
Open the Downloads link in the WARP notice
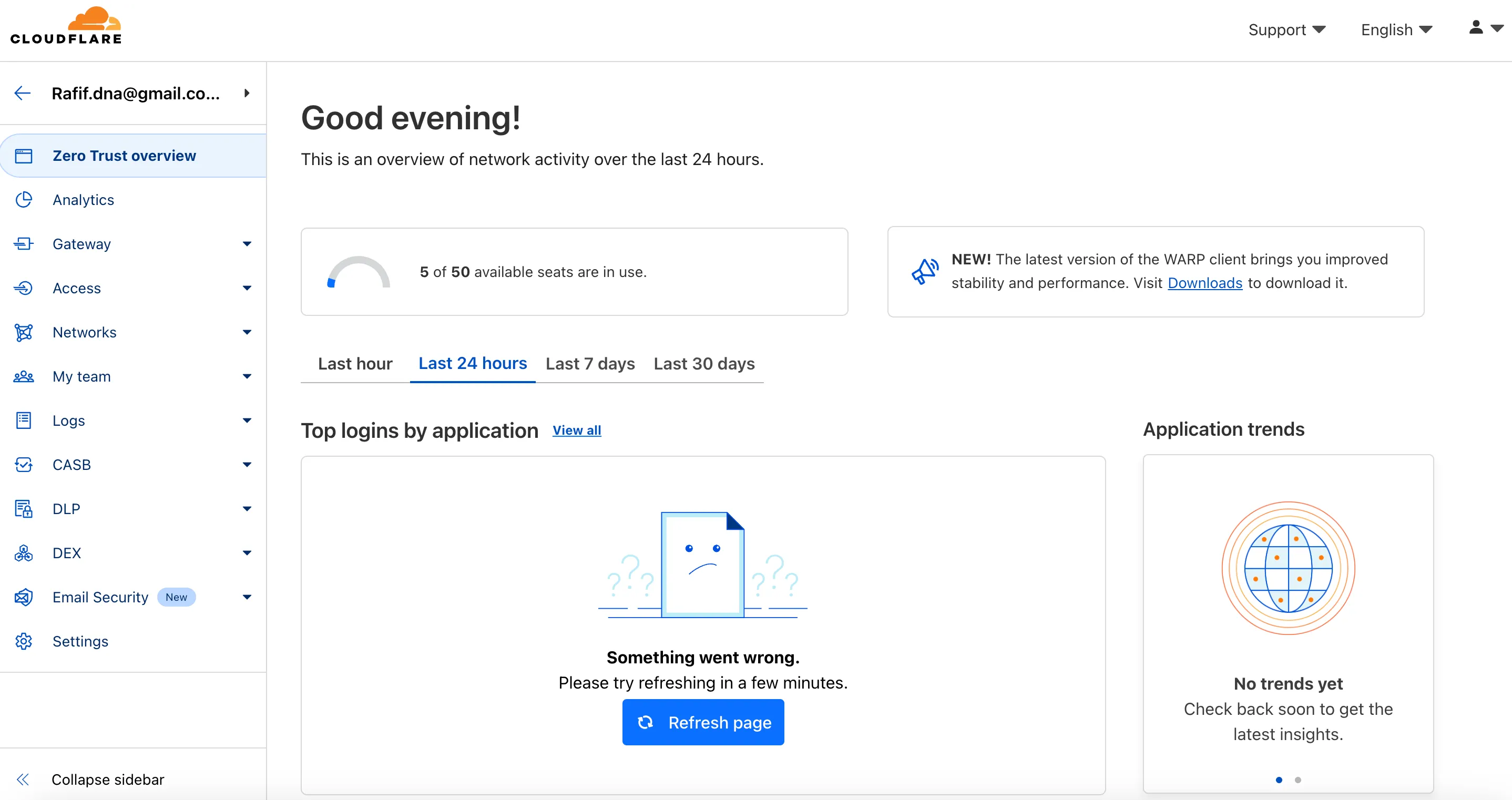1204,283
